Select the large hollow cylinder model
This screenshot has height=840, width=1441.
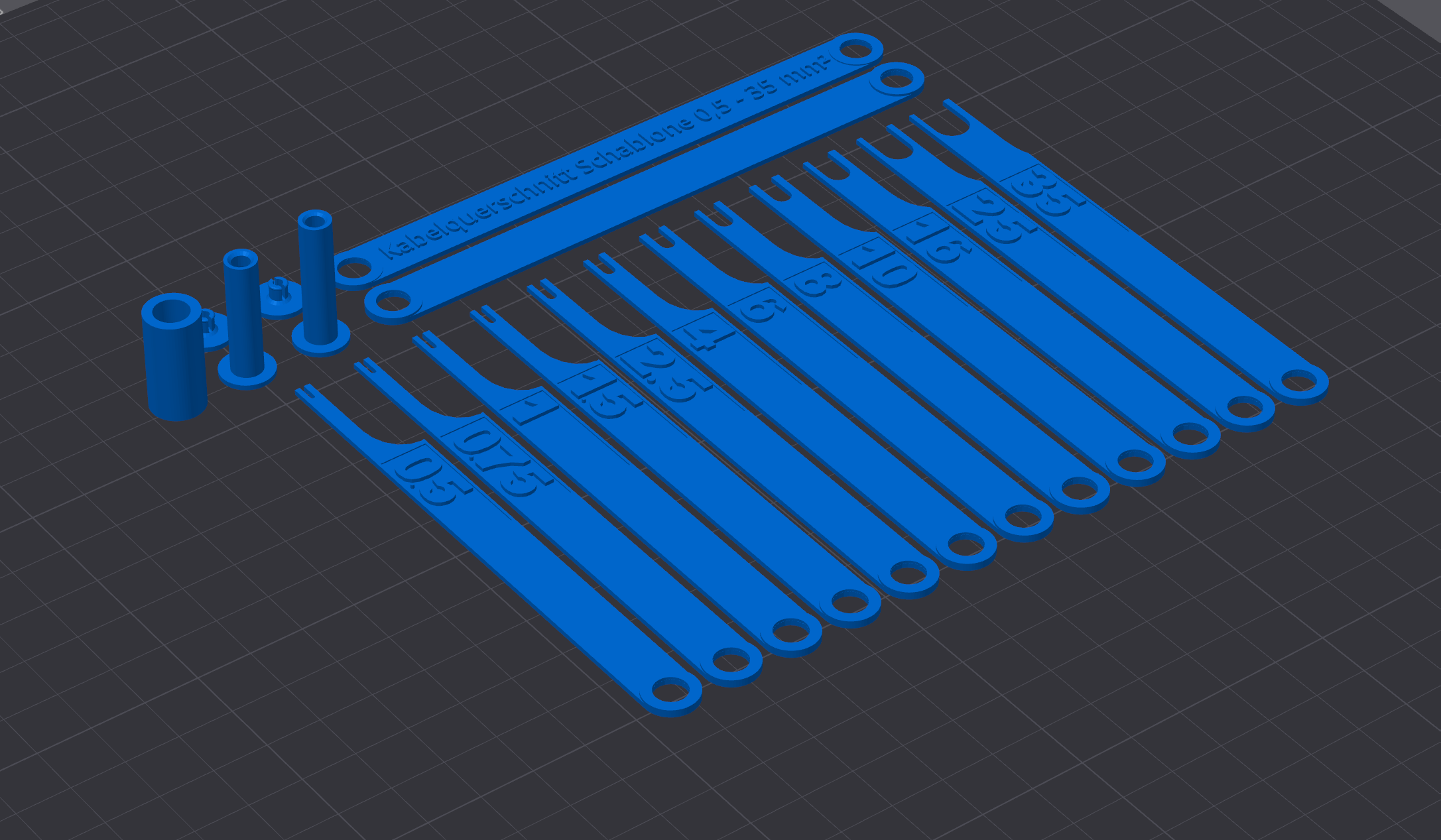174,358
